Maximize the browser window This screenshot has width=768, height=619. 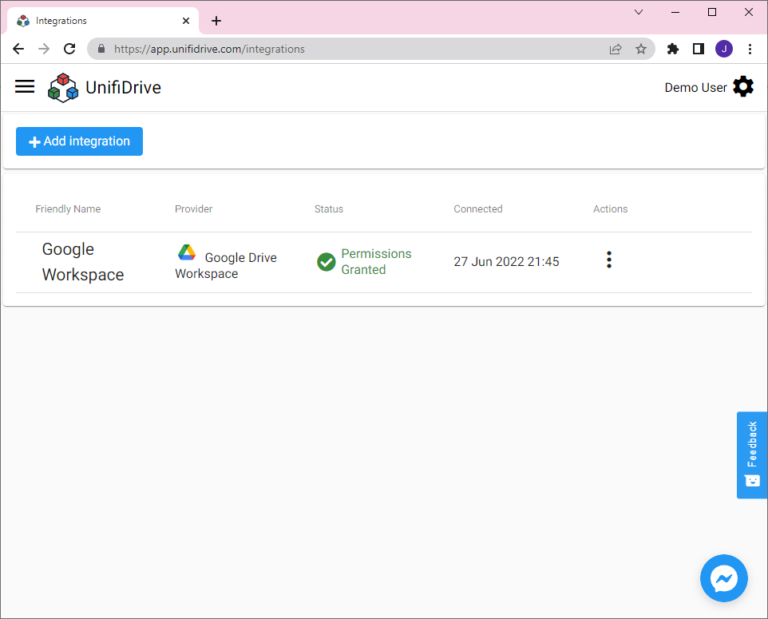[x=712, y=12]
